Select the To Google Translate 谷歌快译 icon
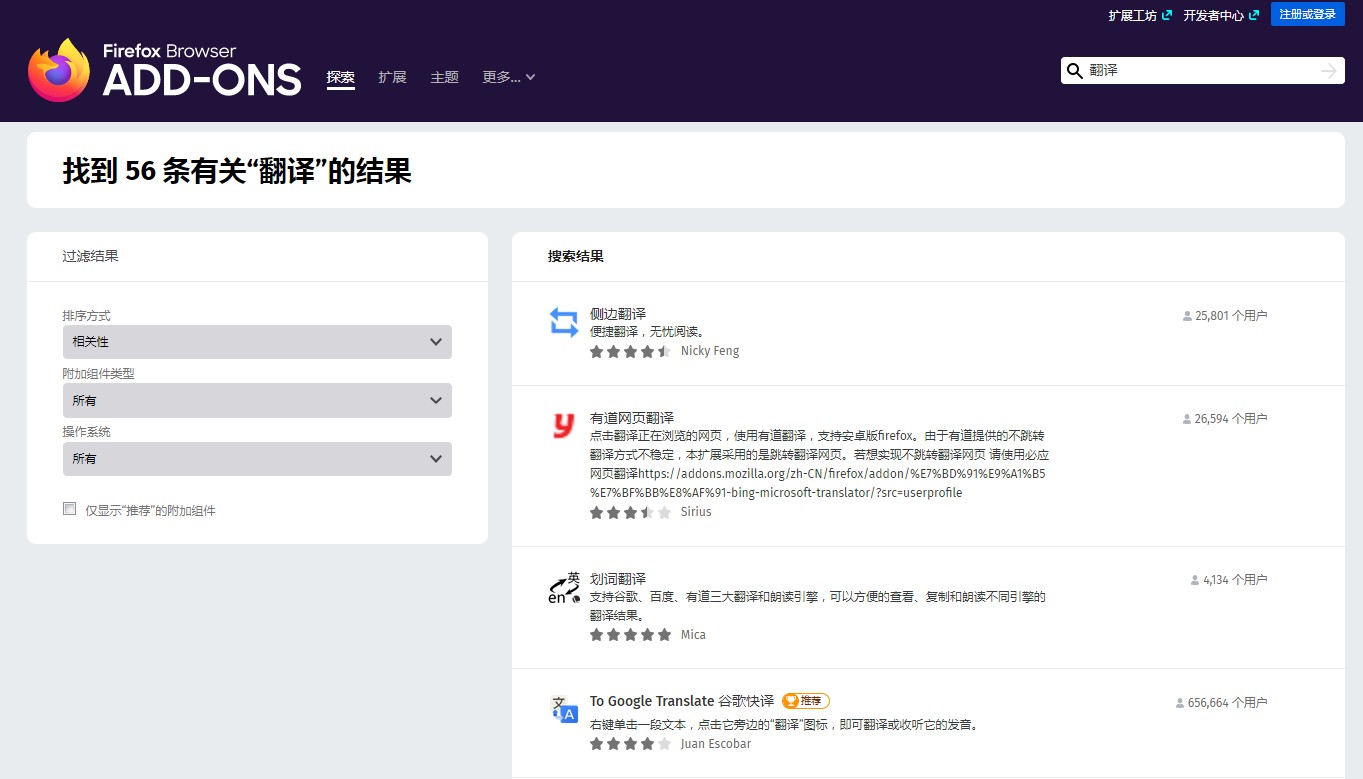The image size is (1363, 779). 563,709
